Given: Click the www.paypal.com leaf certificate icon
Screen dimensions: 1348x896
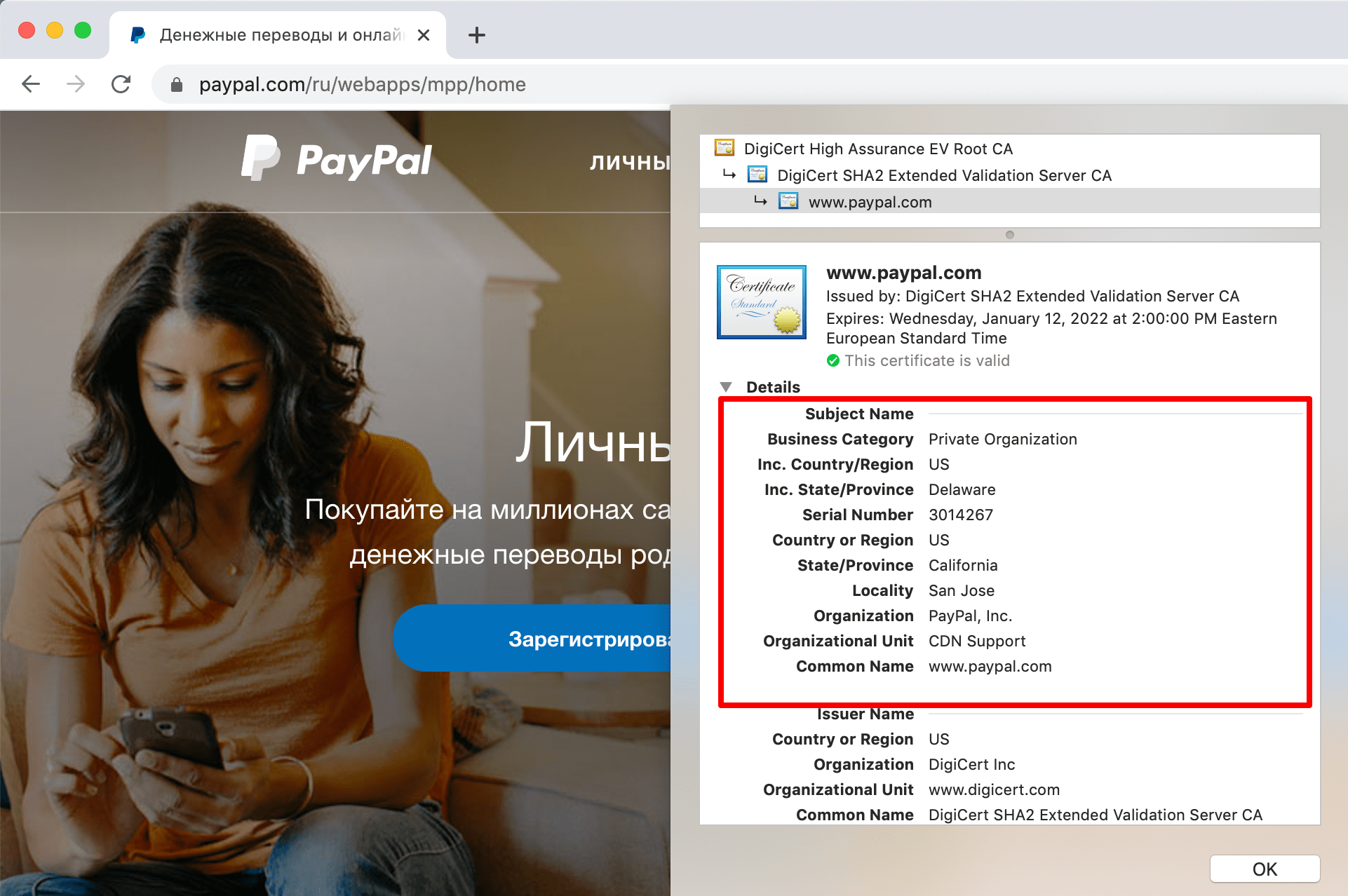Looking at the screenshot, I should pos(788,201).
